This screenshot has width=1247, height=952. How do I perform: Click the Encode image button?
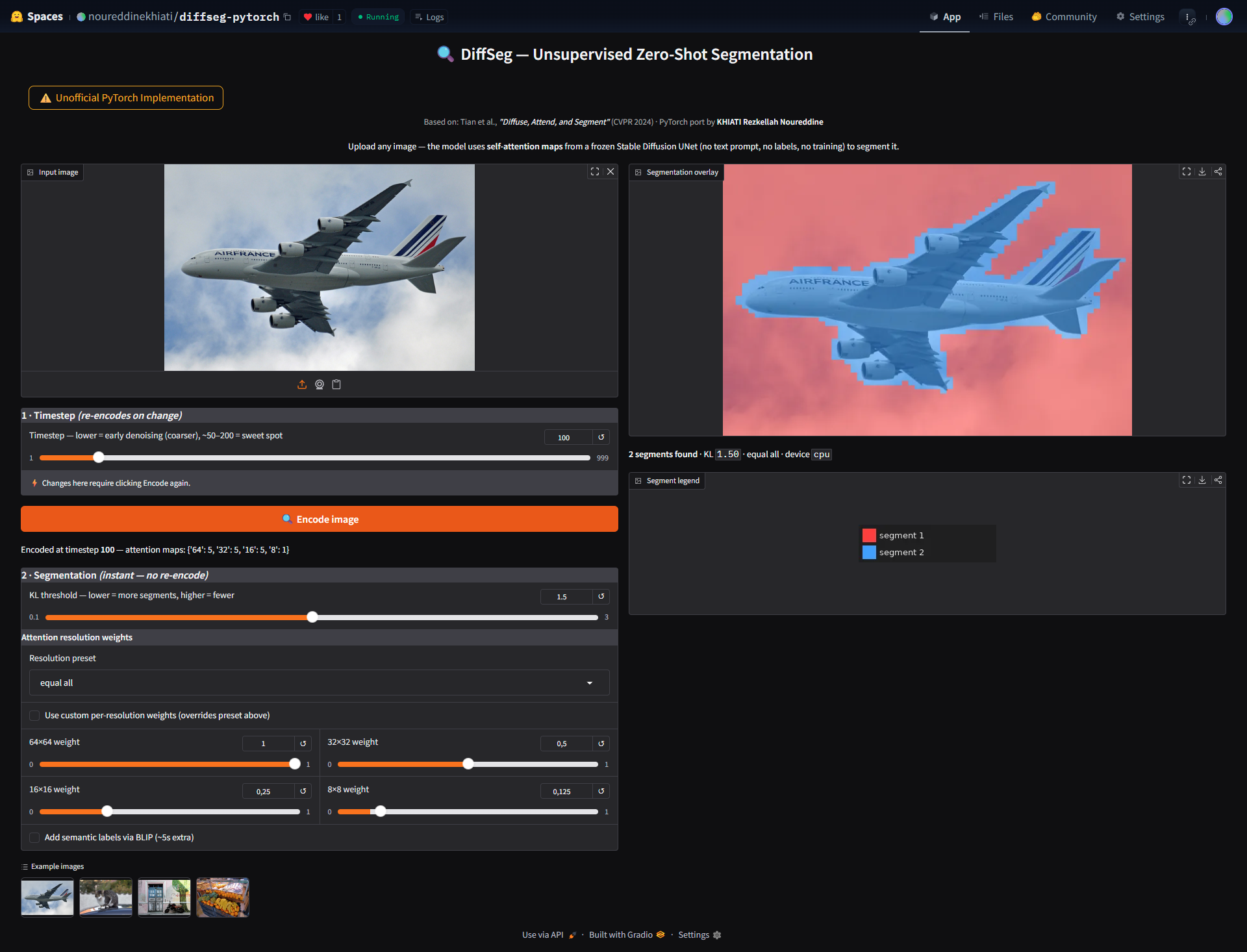[319, 519]
